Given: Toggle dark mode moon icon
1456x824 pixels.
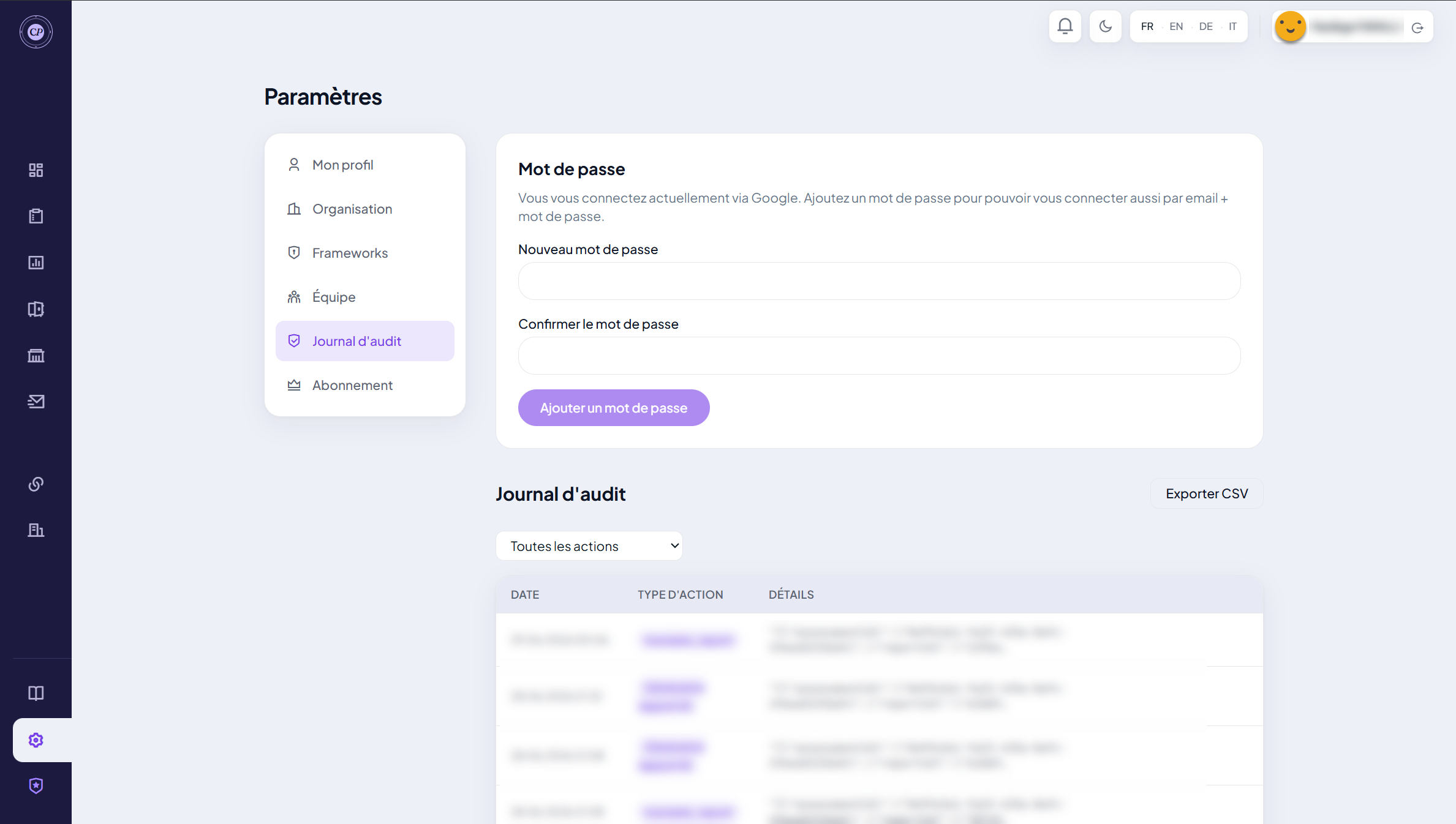Looking at the screenshot, I should pyautogui.click(x=1105, y=26).
